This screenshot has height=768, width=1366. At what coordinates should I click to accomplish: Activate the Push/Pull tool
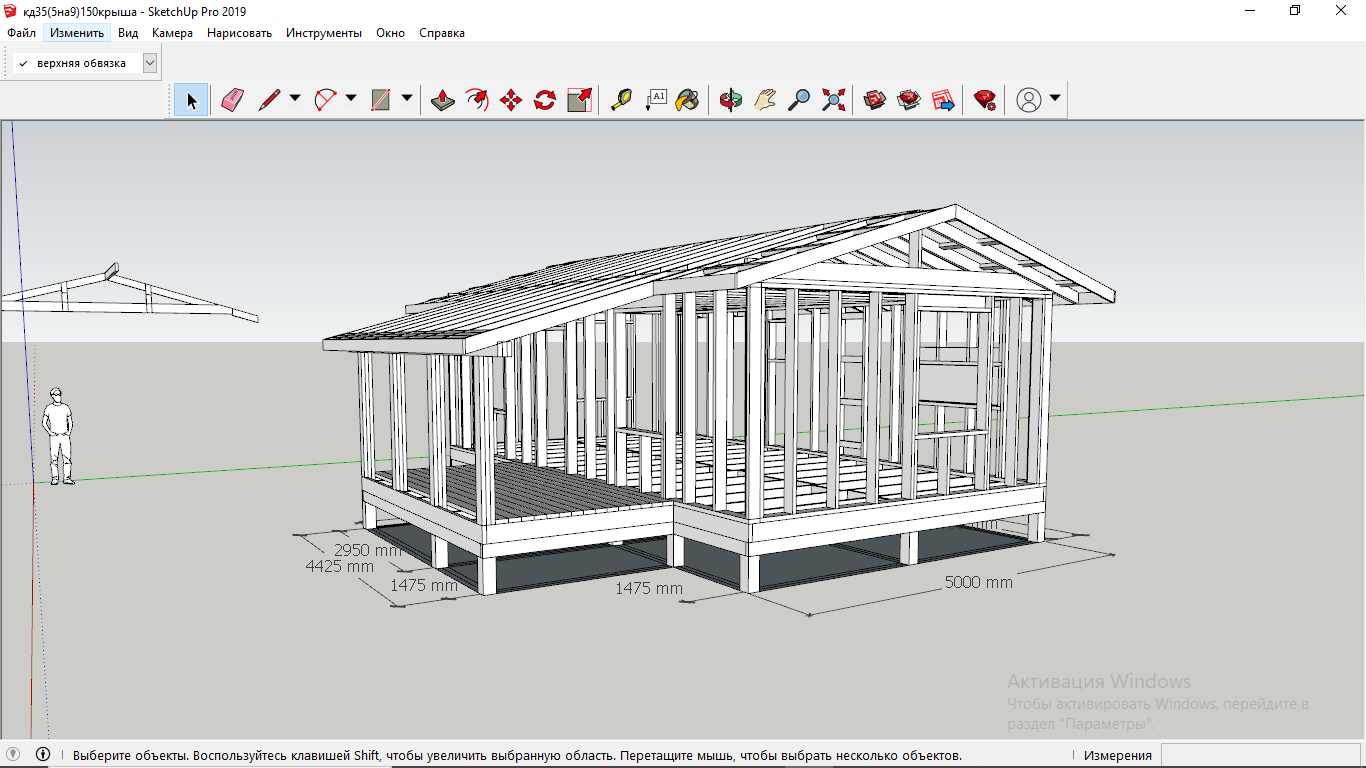click(x=443, y=99)
